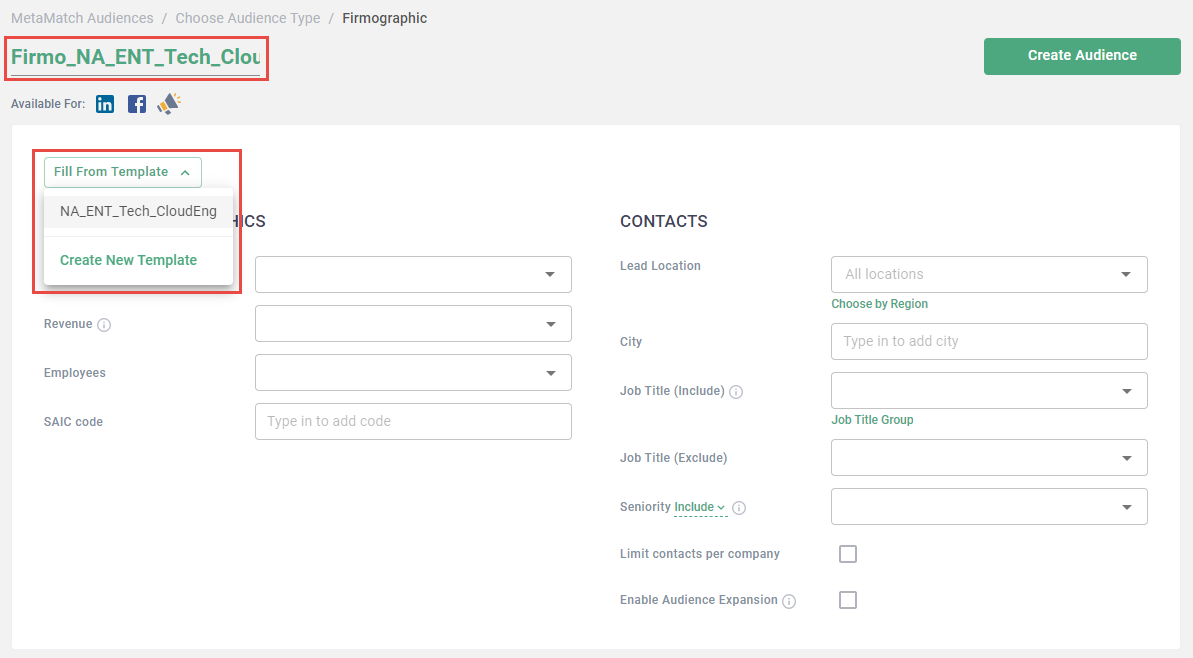
Task: Go to MetaMatch Audiences breadcrumb
Action: tap(82, 18)
